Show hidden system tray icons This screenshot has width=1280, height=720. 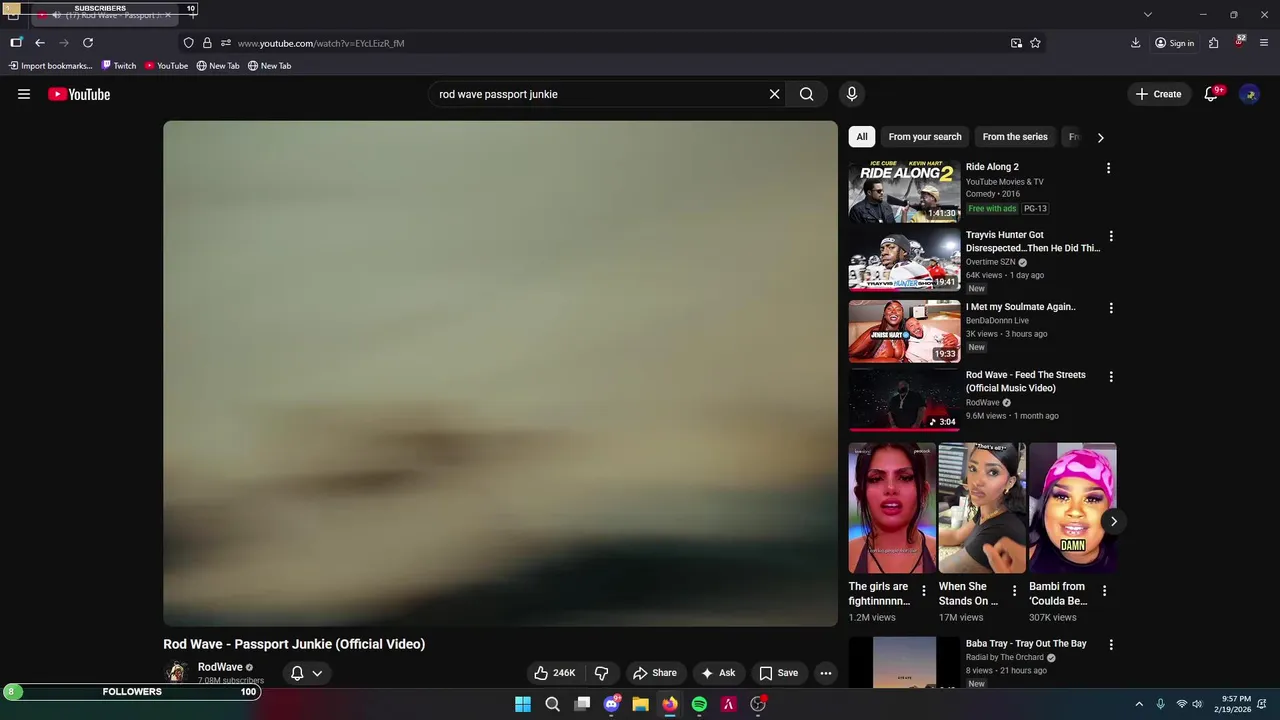pos(1138,704)
